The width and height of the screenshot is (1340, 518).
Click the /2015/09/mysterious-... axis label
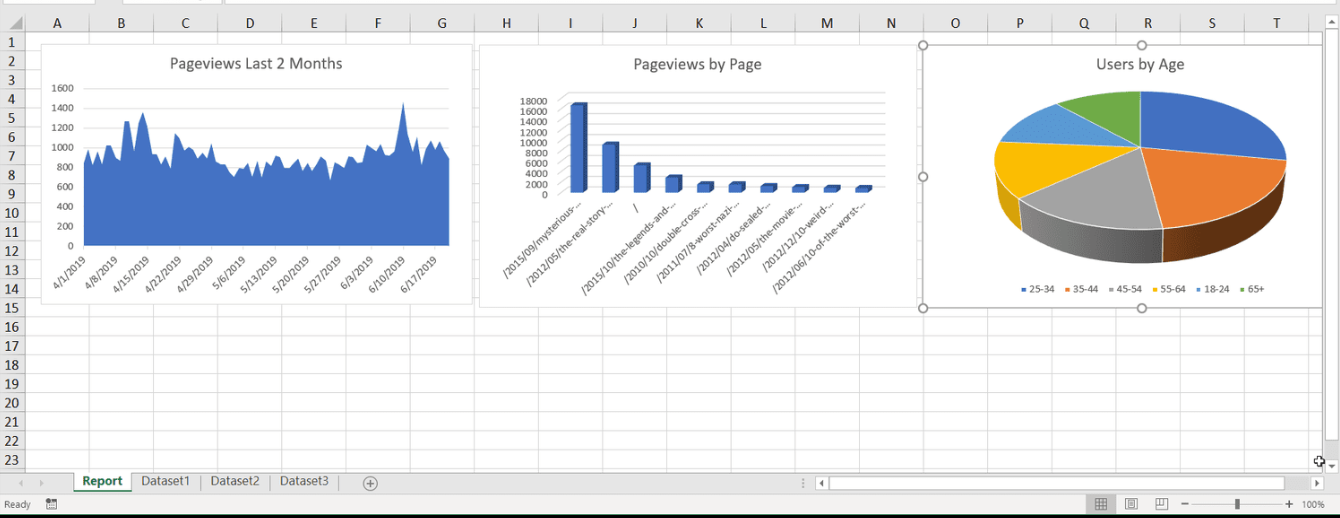[x=543, y=240]
